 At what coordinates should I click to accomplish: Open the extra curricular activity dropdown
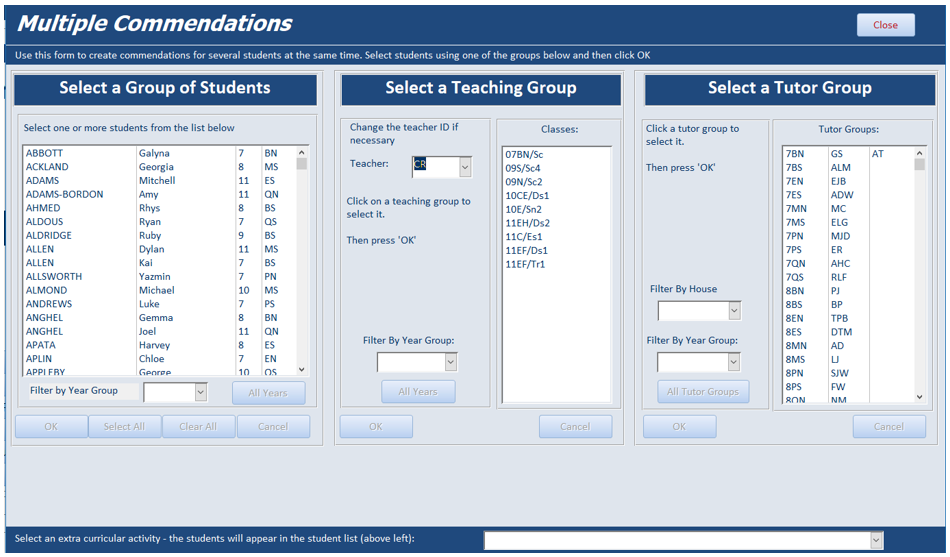coord(875,539)
